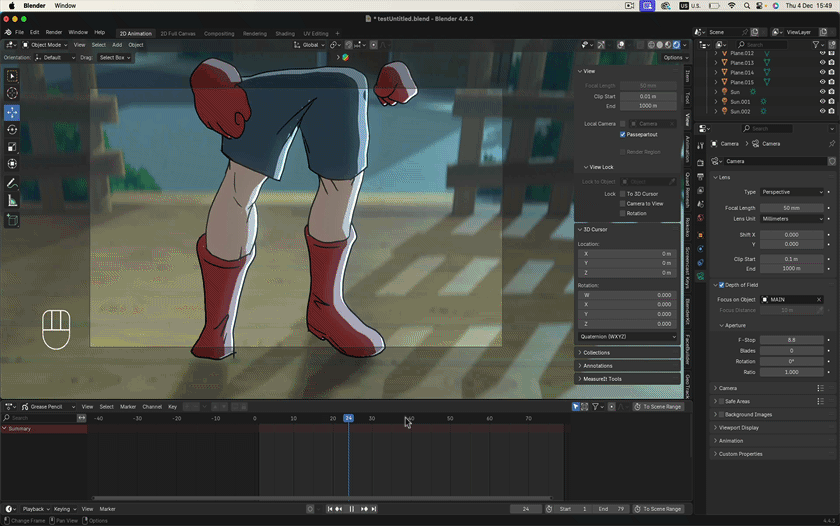Jump to the timeline's end frame
The width and height of the screenshot is (840, 526).
373,509
